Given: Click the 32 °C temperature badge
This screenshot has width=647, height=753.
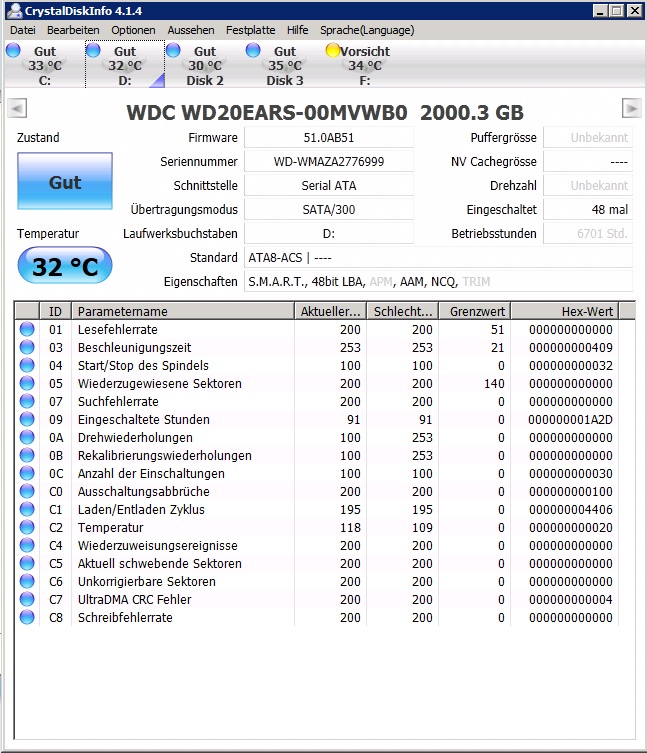Looking at the screenshot, I should click(x=65, y=265).
